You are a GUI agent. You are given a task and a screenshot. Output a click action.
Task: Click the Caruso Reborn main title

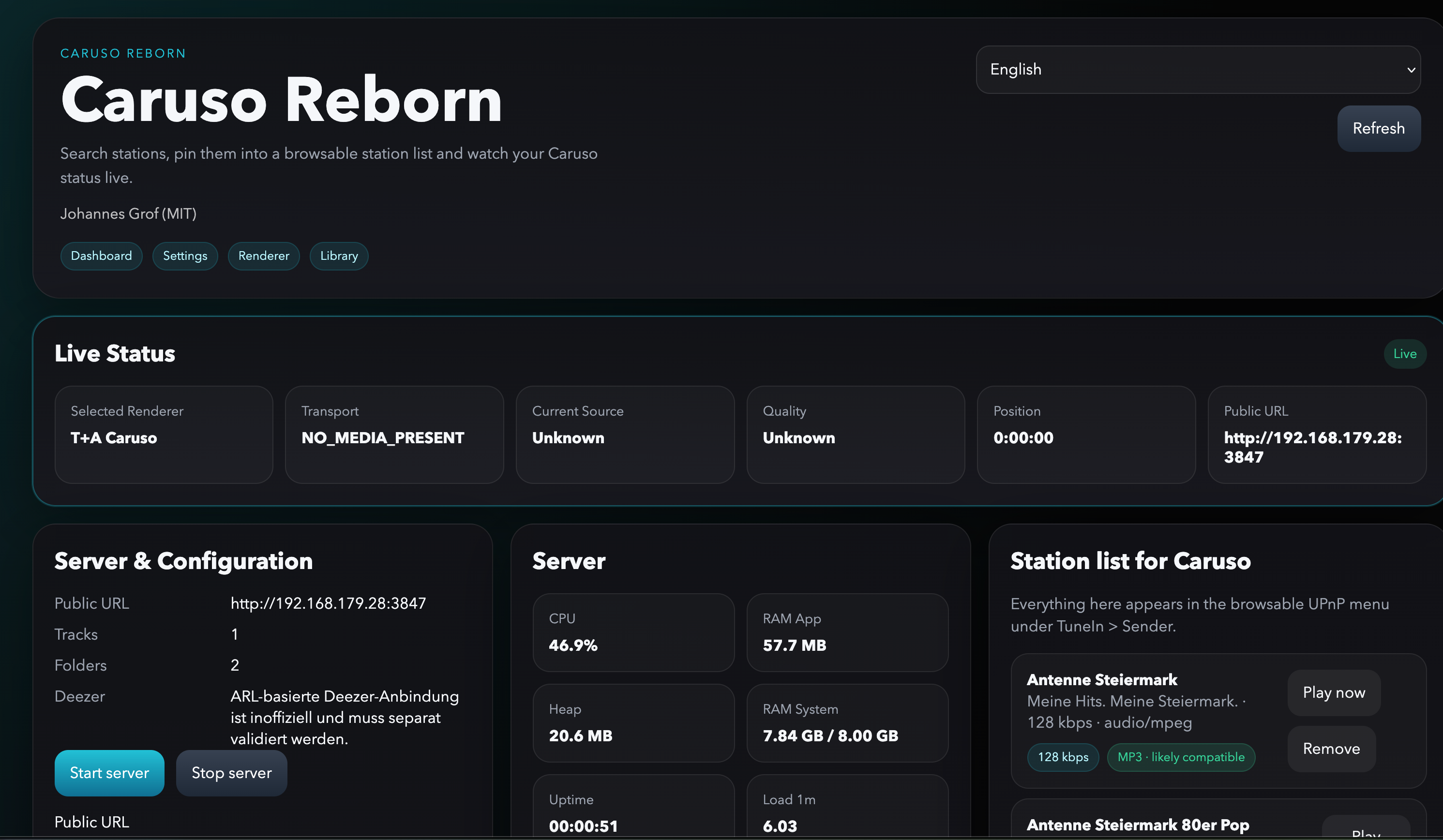pyautogui.click(x=281, y=100)
